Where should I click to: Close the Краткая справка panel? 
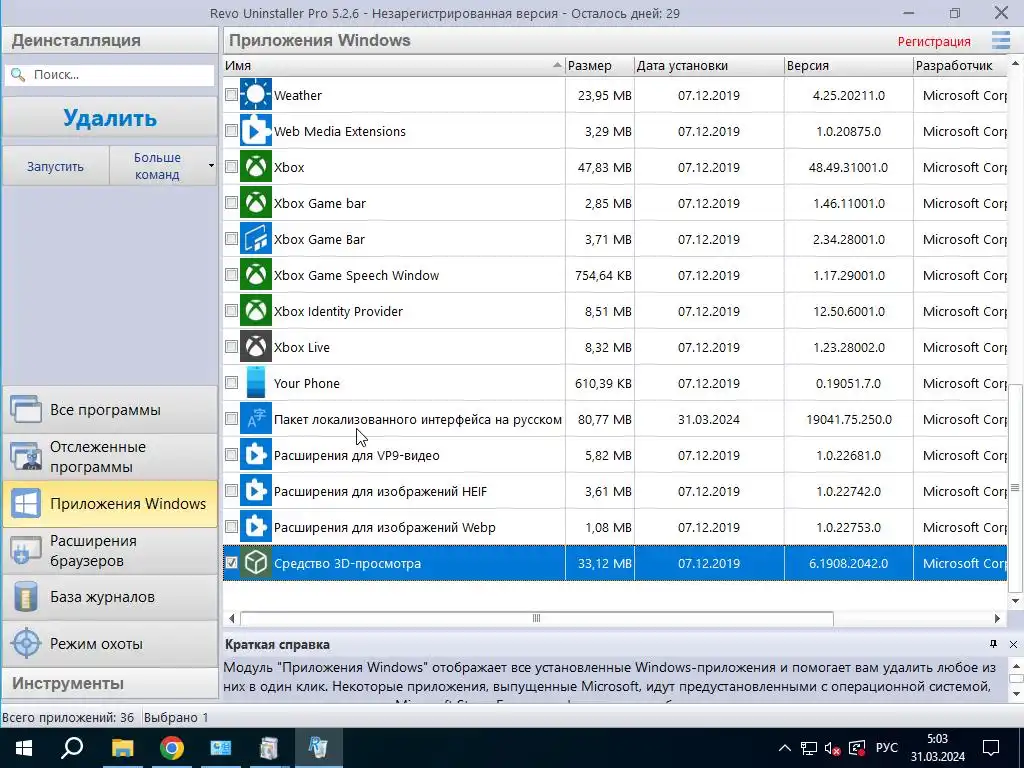pyautogui.click(x=1013, y=644)
